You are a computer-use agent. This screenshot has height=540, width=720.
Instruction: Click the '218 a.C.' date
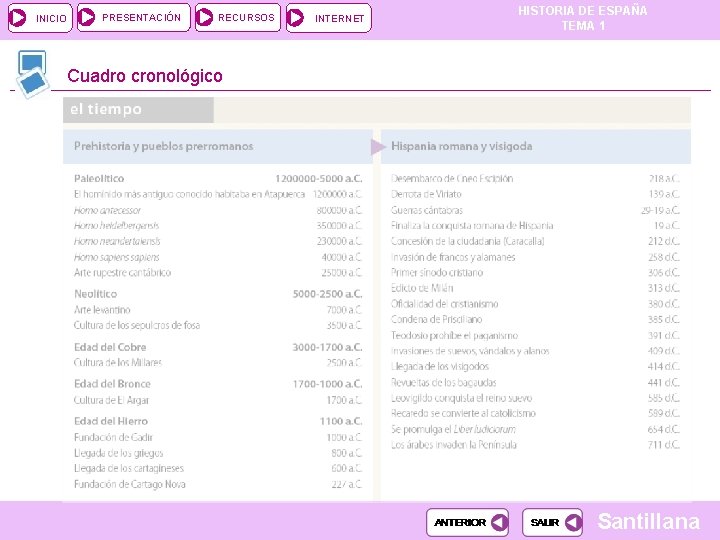pyautogui.click(x=664, y=179)
